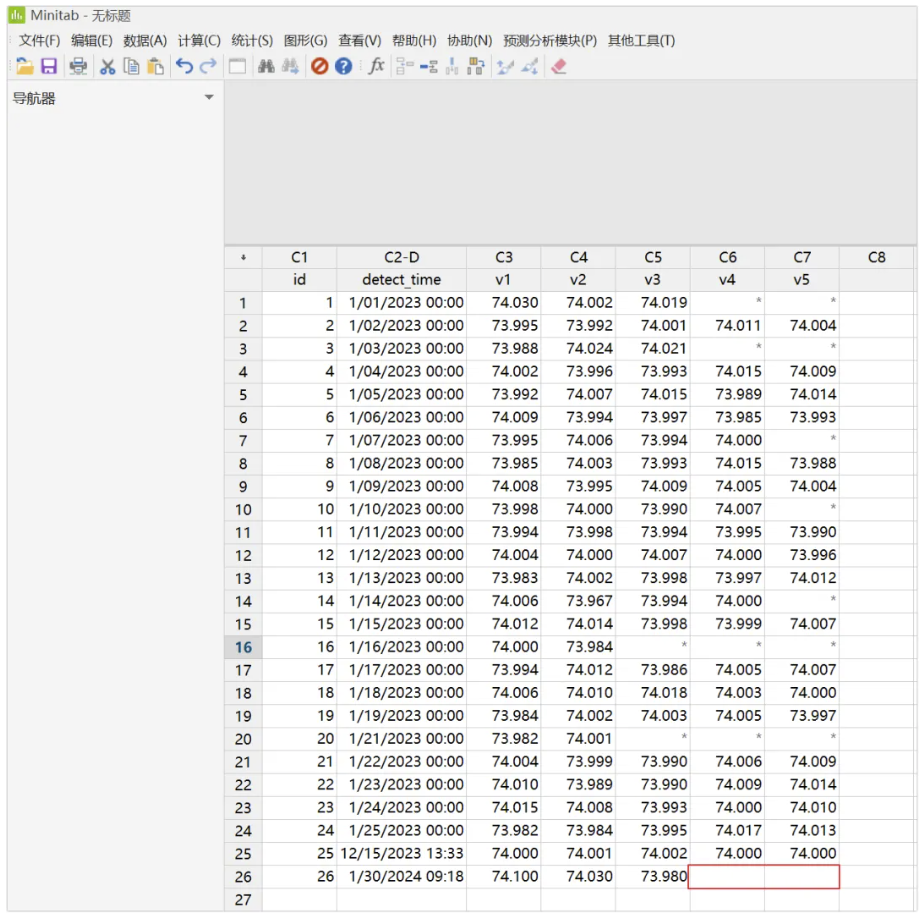Click the Save project icon
The image size is (919, 916).
click(49, 66)
